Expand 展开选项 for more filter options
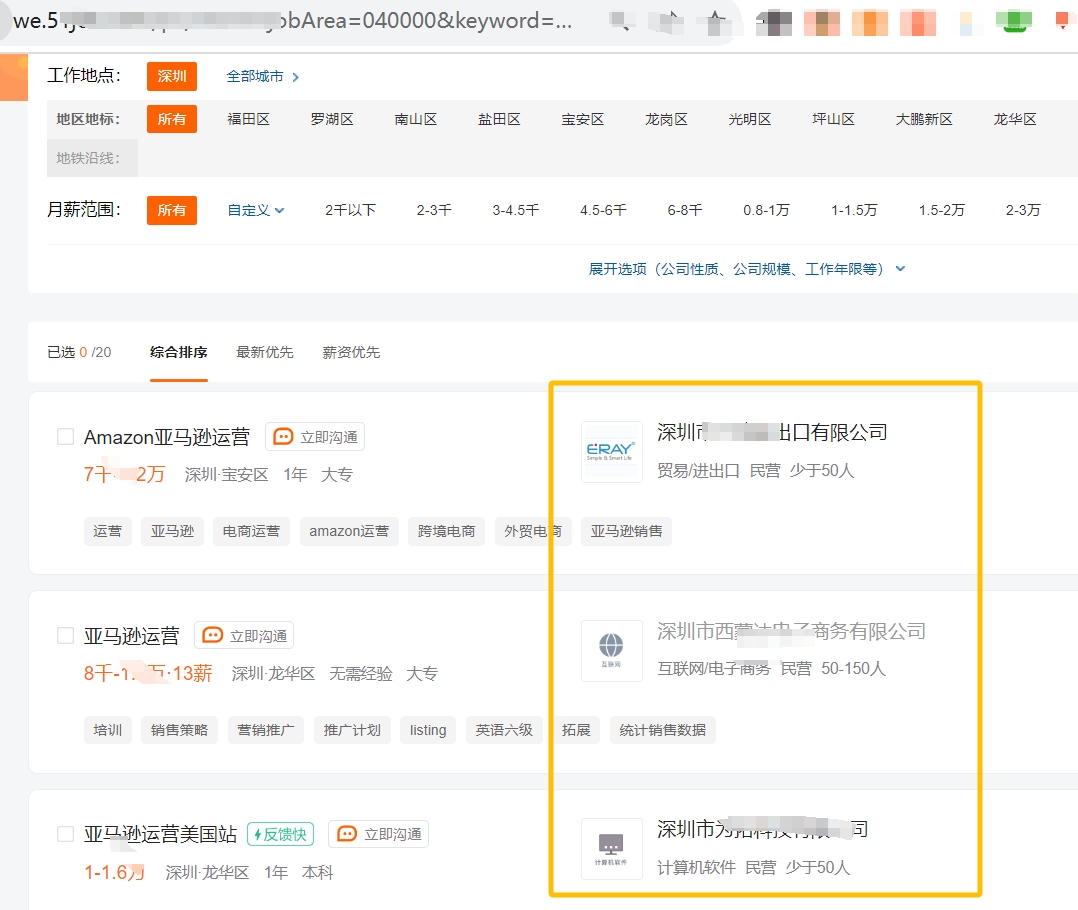 point(747,269)
